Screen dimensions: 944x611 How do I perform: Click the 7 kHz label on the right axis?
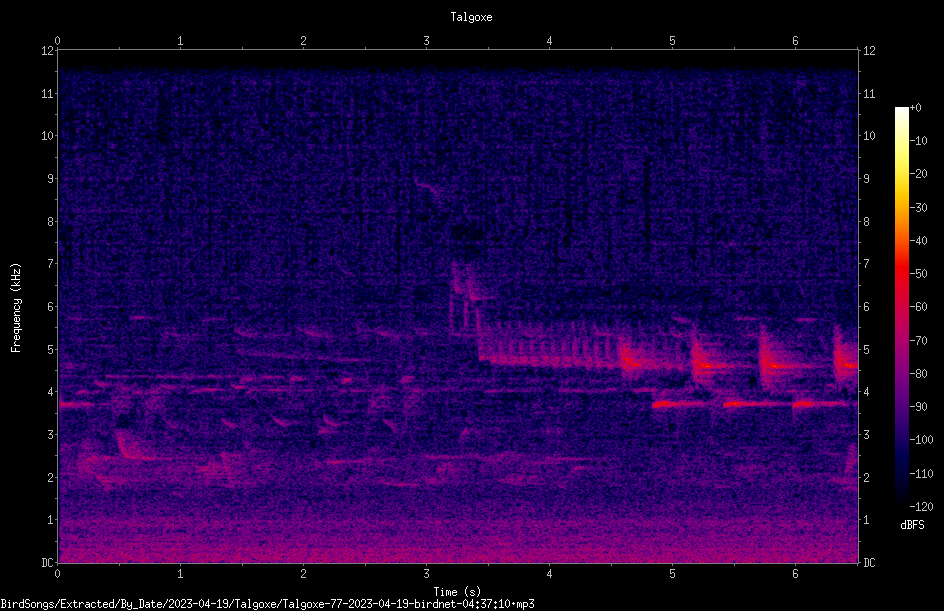pyautogui.click(x=866, y=264)
